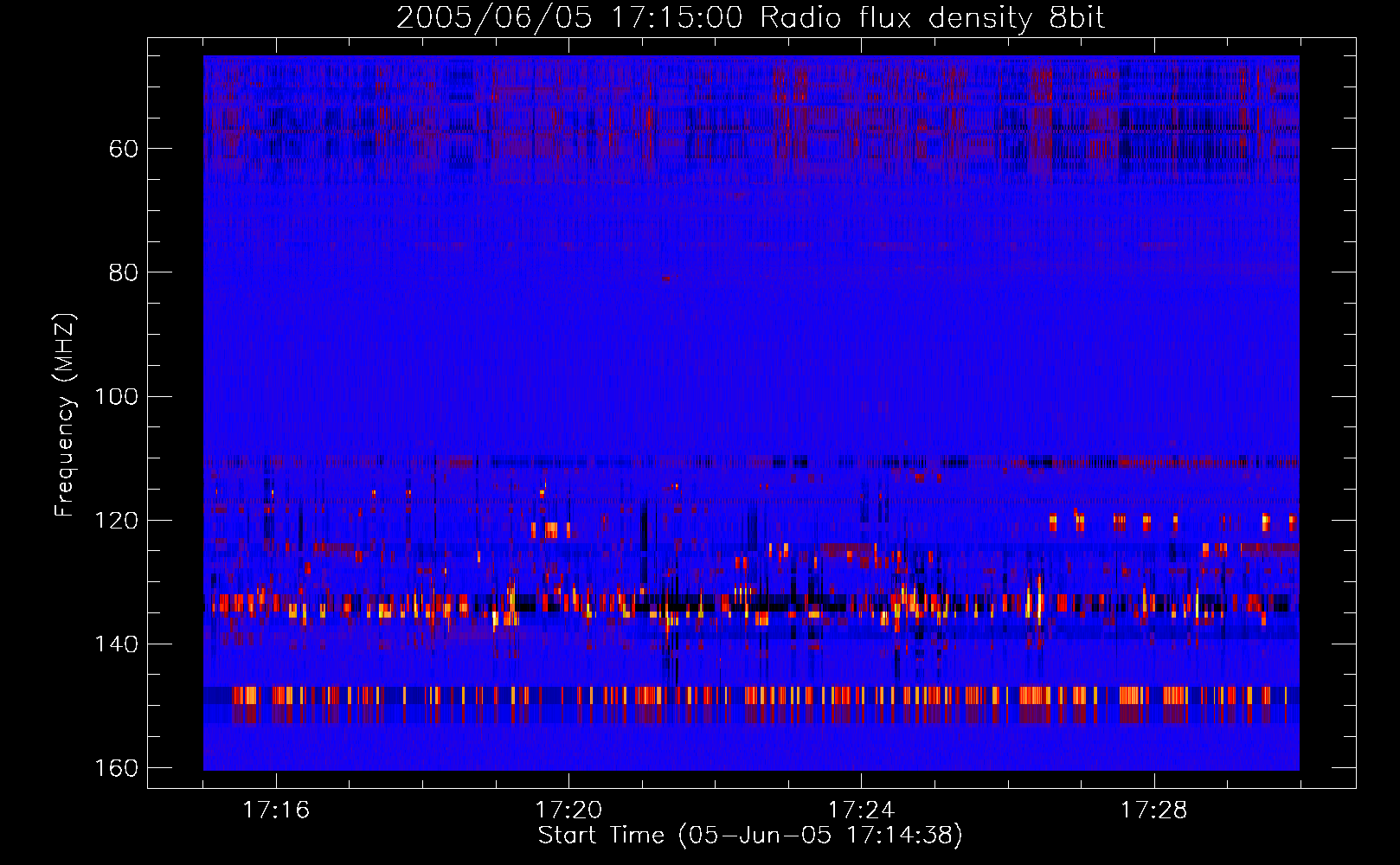Viewport: 1400px width, 865px height.
Task: Click the frequency tick label "120"
Action: click(x=116, y=521)
